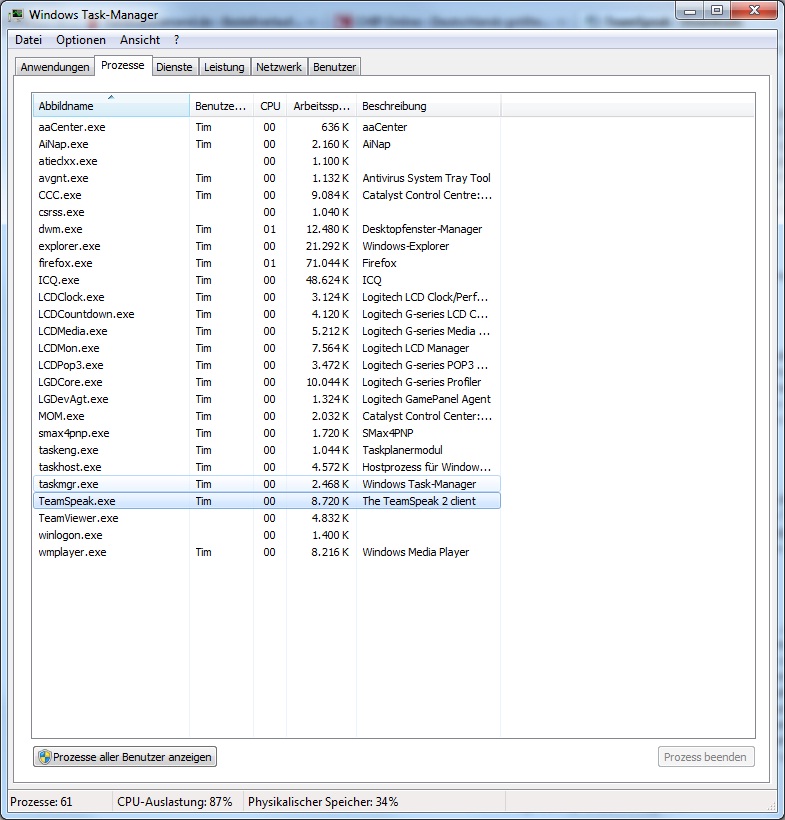Click the 71.044 K memory value
Screen dimensions: 785x820
point(327,263)
